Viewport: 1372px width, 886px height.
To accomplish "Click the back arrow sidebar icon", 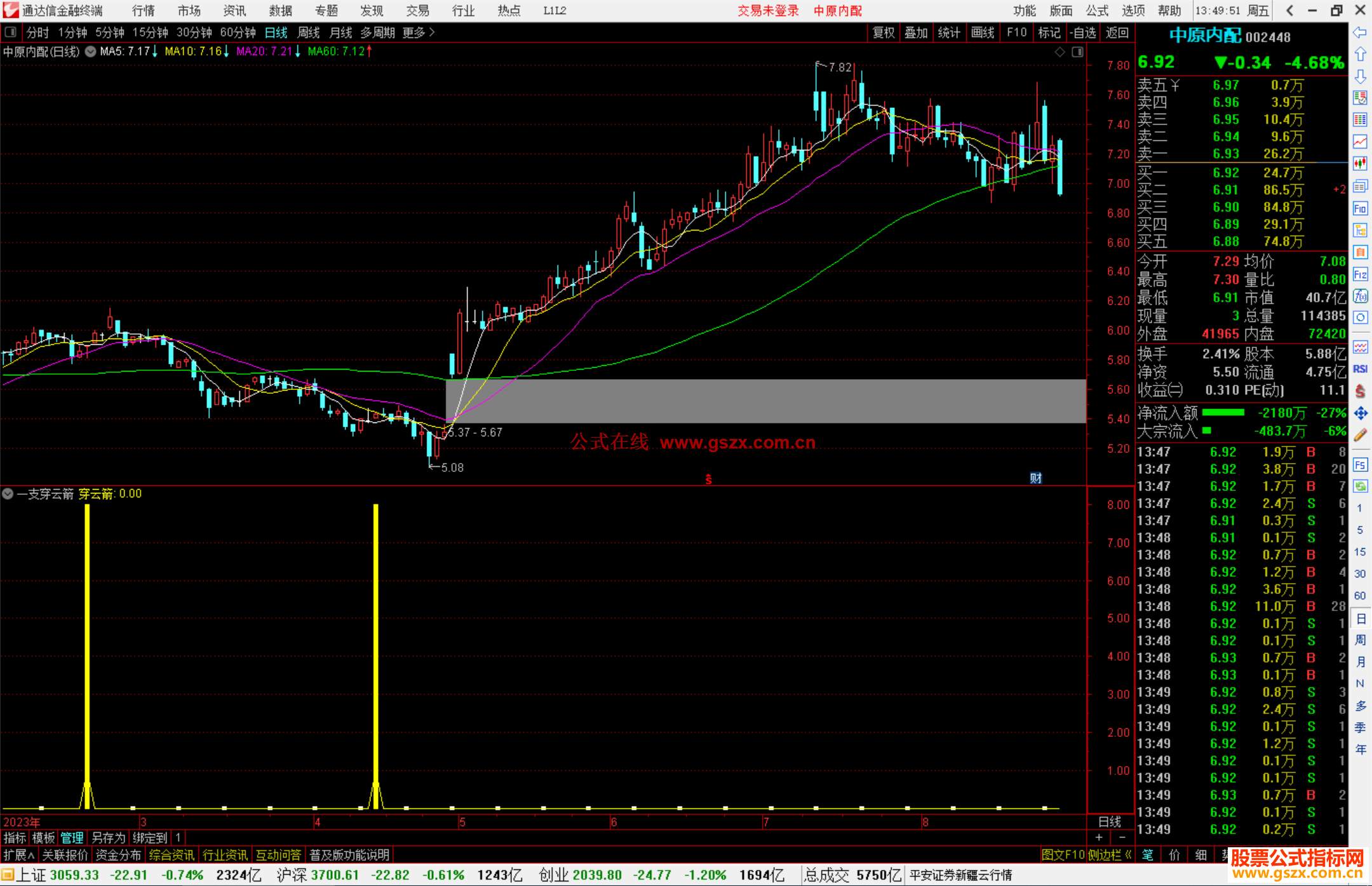I will (1360, 32).
